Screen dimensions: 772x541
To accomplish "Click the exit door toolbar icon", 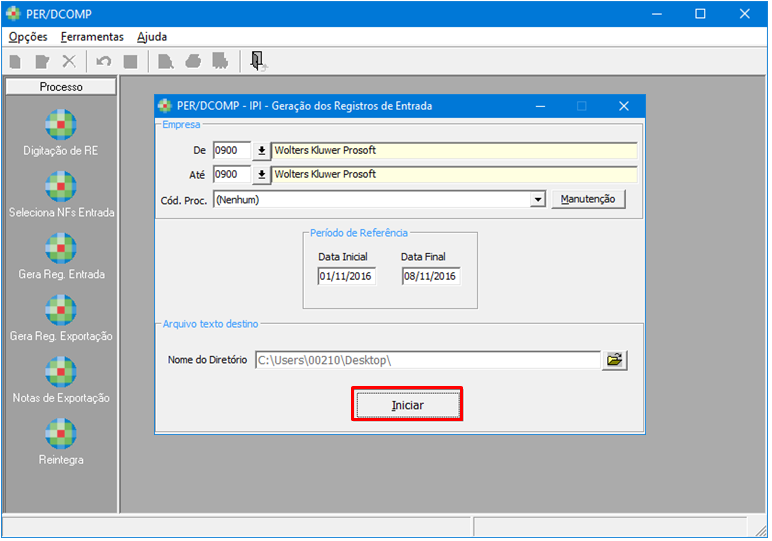I will pos(257,61).
